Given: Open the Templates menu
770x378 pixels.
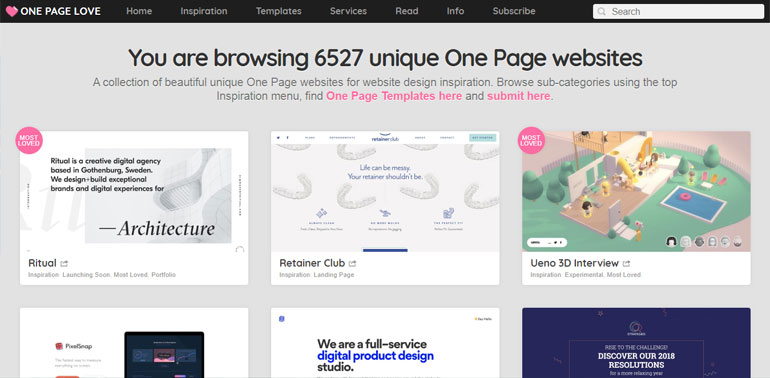Looking at the screenshot, I should click(278, 11).
